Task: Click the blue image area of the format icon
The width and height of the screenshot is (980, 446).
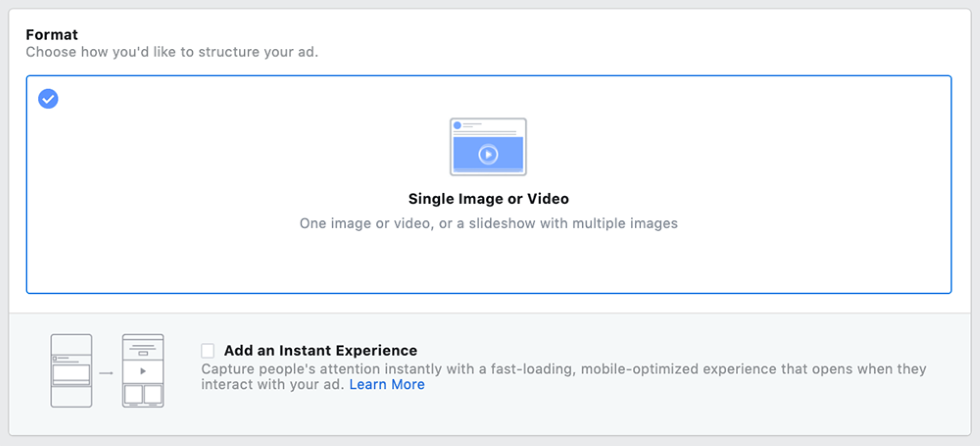Action: pyautogui.click(x=488, y=154)
